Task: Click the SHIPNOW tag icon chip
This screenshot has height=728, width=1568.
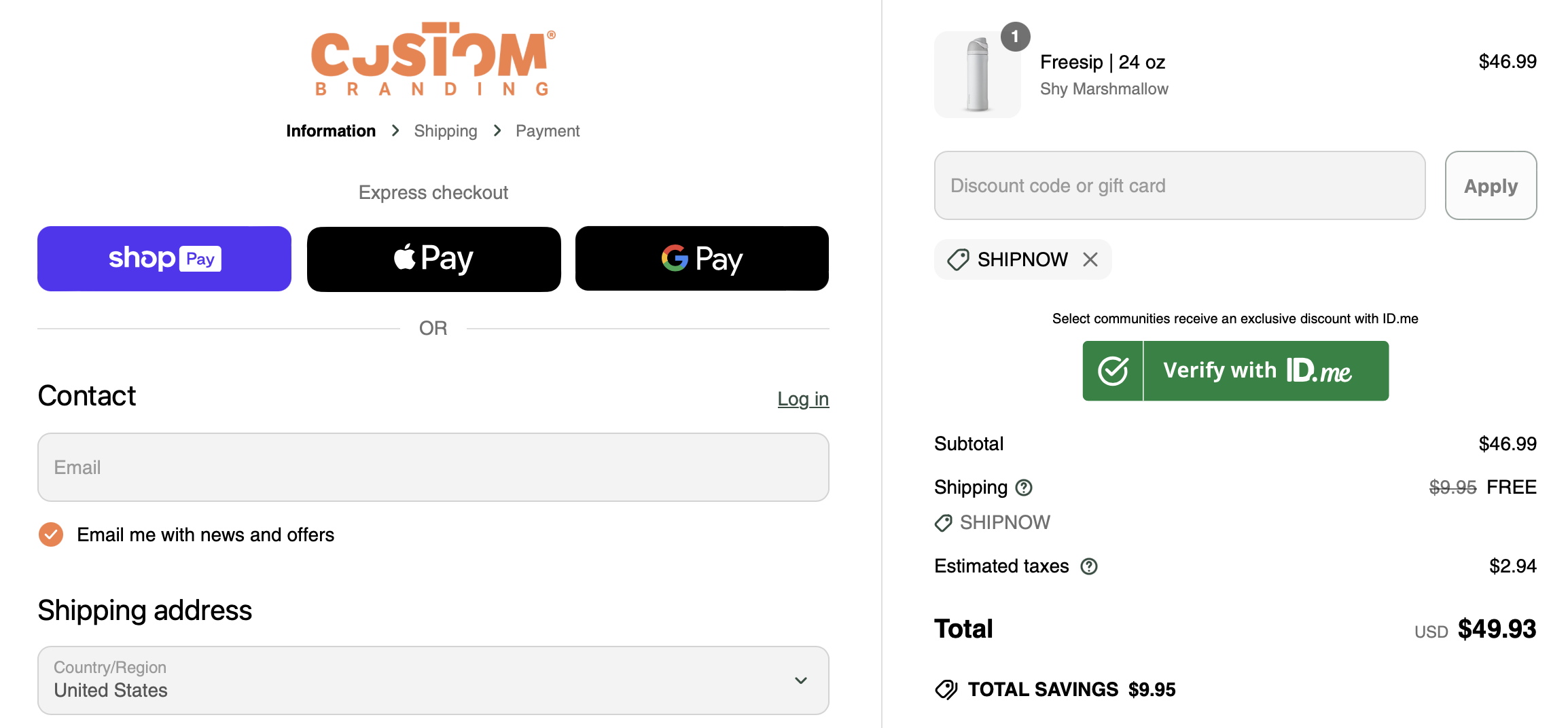Action: tap(958, 259)
